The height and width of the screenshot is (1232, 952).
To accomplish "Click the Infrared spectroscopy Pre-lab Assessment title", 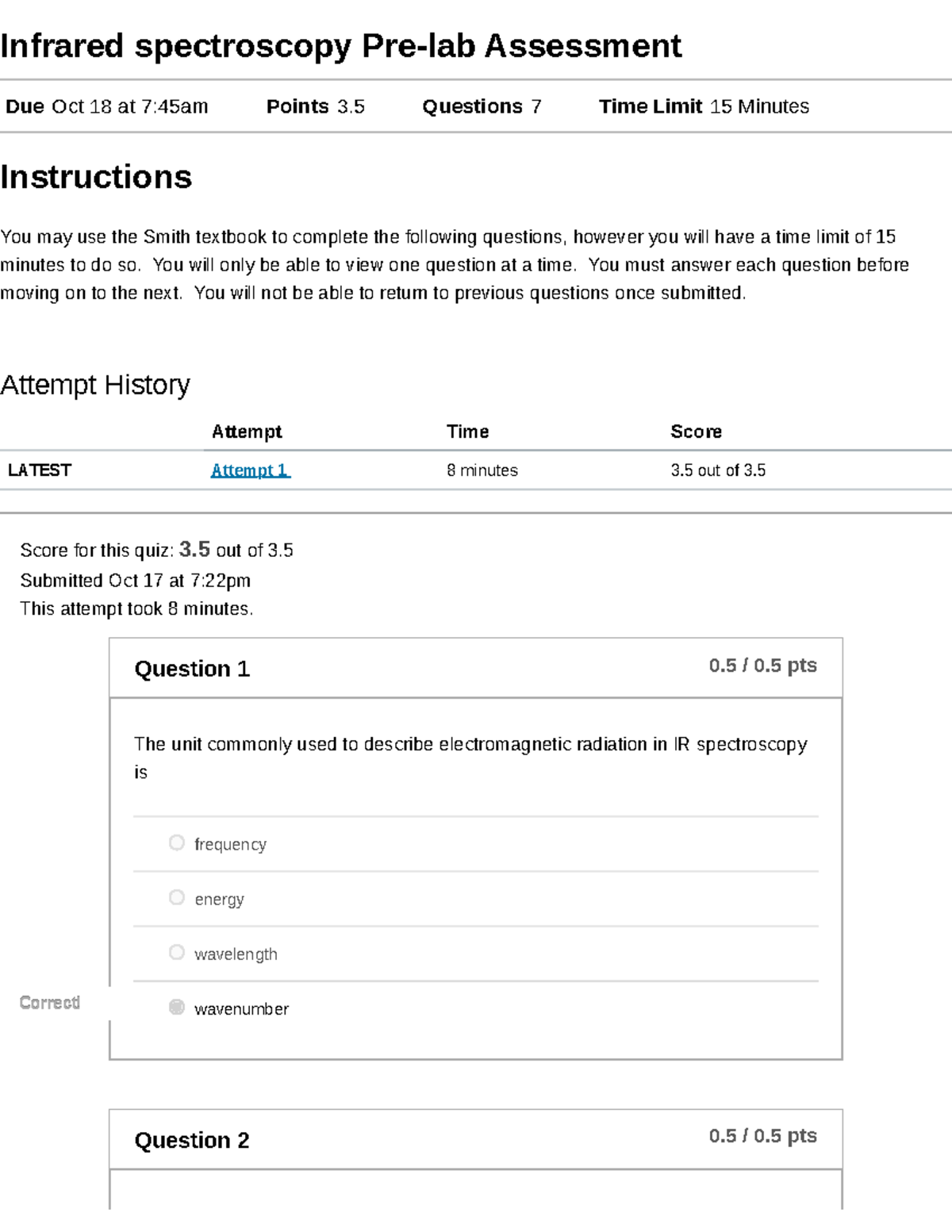I will click(x=341, y=46).
